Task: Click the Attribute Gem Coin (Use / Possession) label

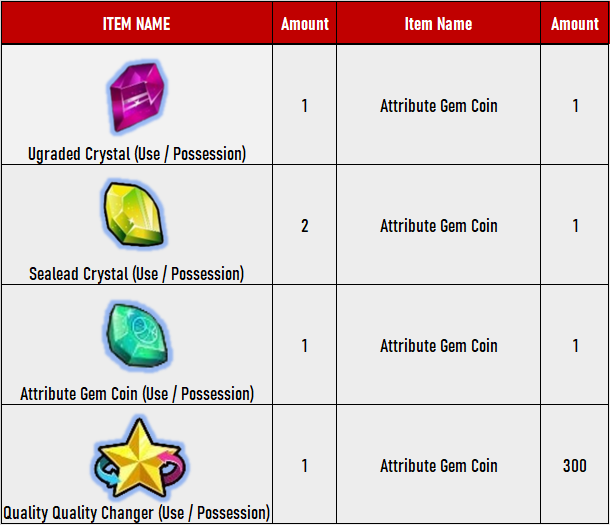Action: point(137,394)
